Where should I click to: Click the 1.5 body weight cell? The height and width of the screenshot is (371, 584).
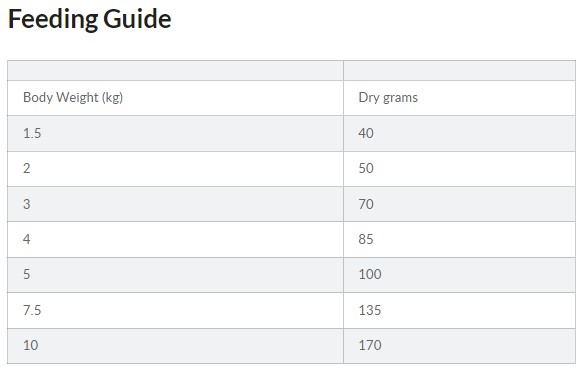coord(175,133)
